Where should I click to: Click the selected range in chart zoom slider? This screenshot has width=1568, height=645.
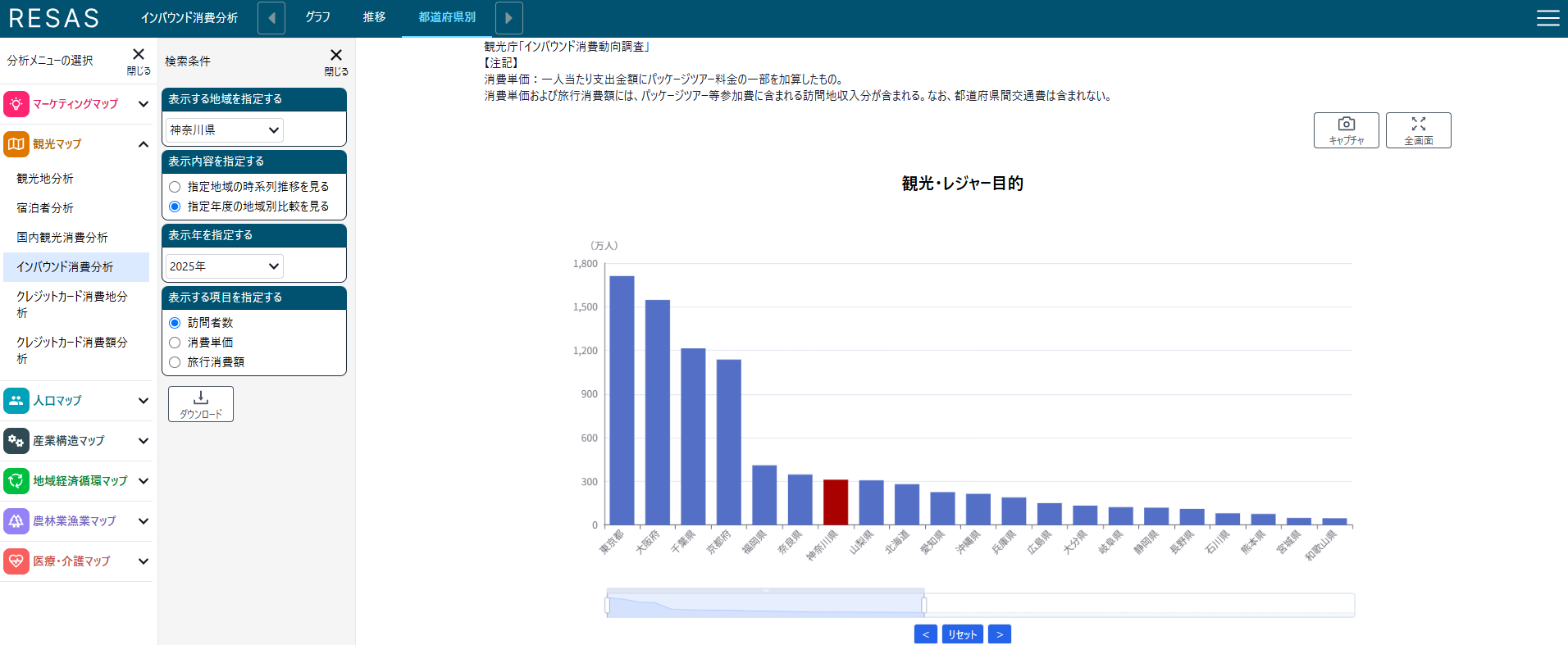tap(765, 605)
